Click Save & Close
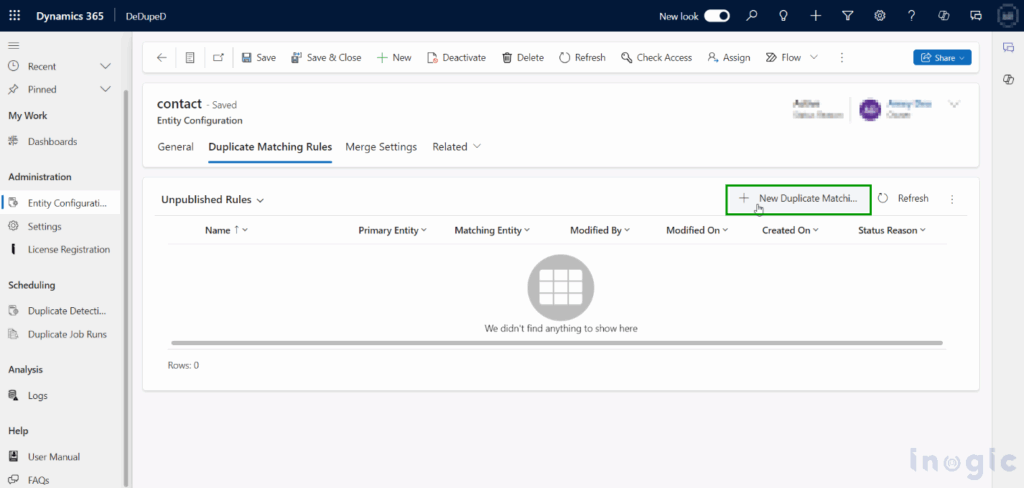Screen dimensions: 1024x488 click(x=326, y=57)
